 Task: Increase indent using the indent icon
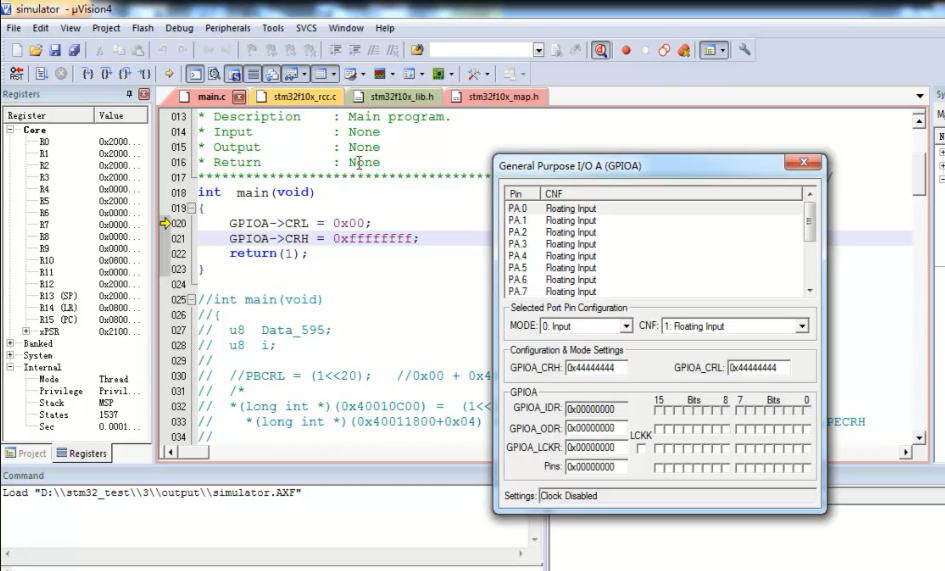tap(336, 50)
